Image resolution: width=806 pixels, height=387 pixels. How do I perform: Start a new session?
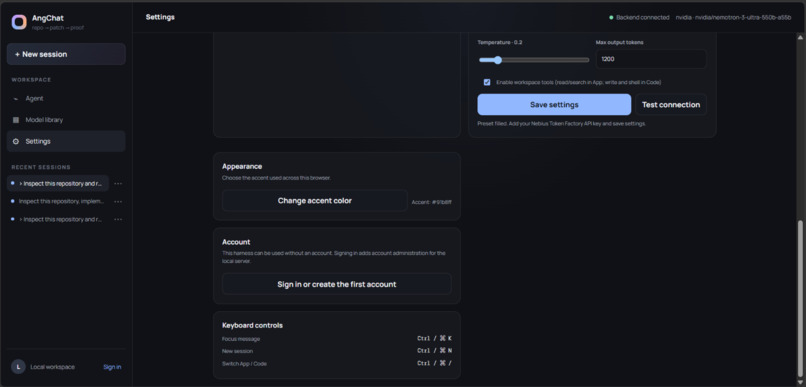click(x=66, y=54)
